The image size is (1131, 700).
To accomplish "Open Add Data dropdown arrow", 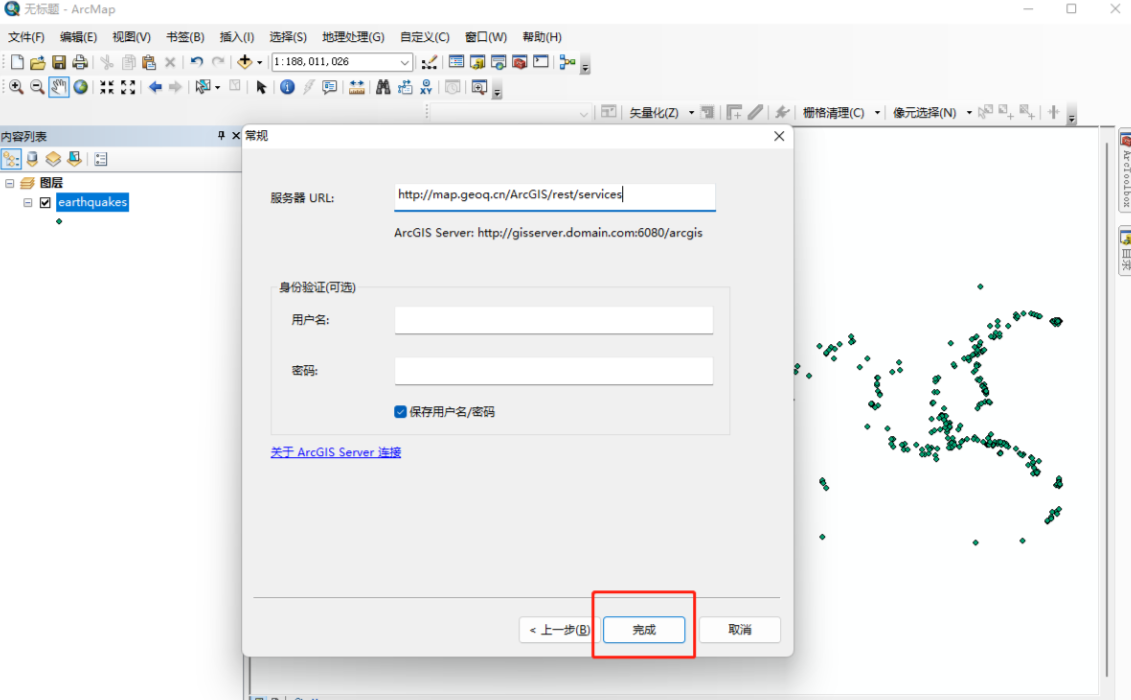I will click(260, 63).
